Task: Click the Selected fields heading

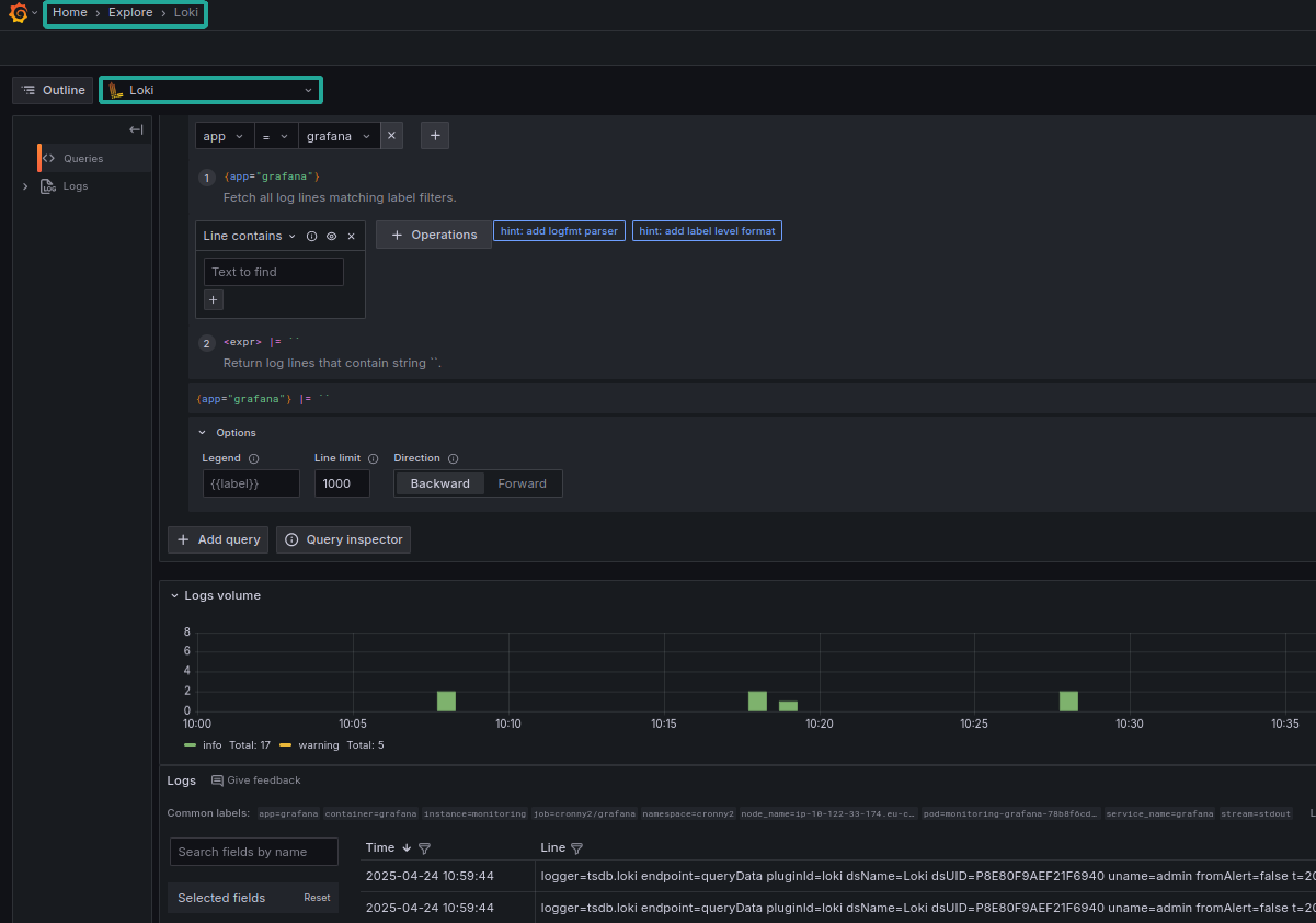Action: 221,898
